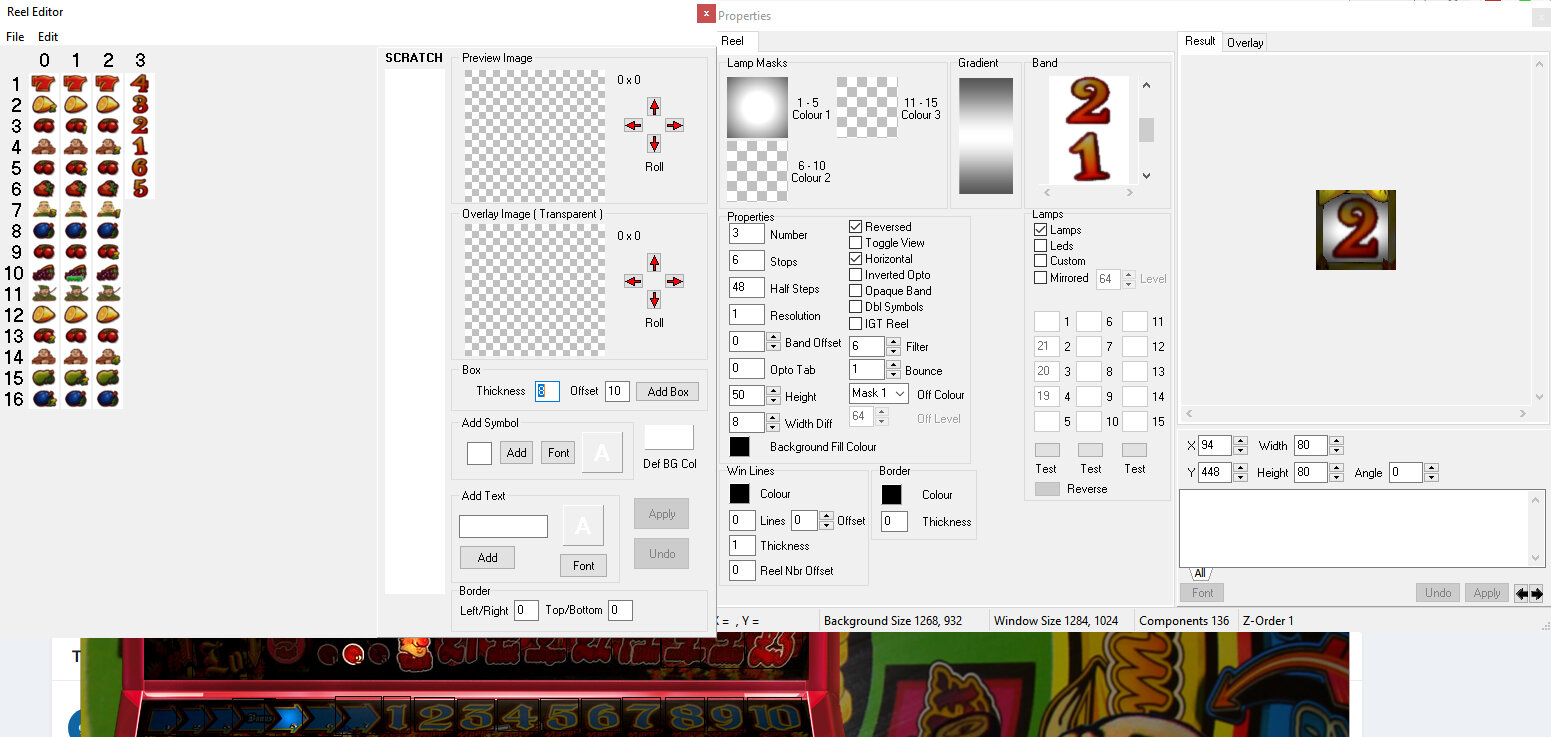This screenshot has height=737, width=1551.
Task: Uncheck the Horizontal checkbox
Action: point(855,259)
